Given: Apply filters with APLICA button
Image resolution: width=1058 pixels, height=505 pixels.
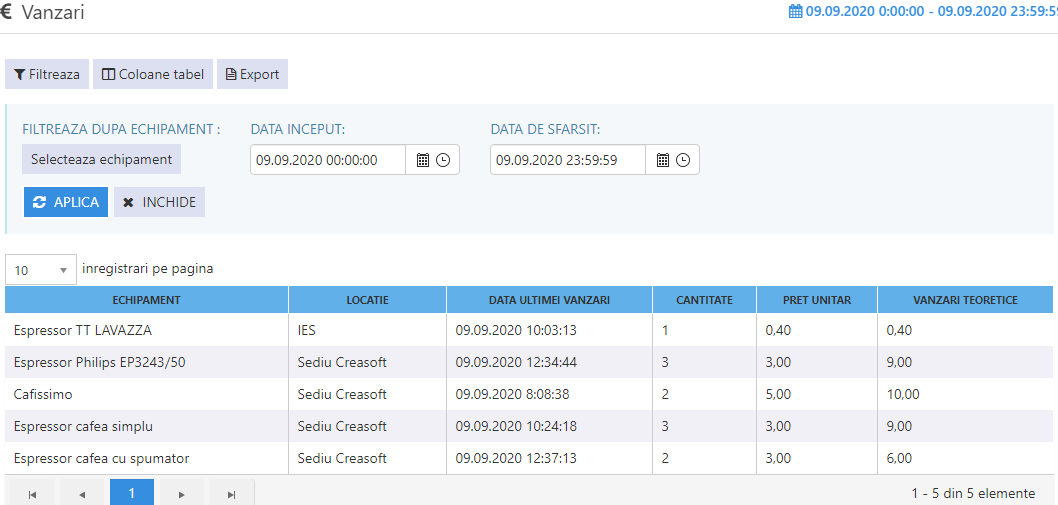Looking at the screenshot, I should point(66,202).
